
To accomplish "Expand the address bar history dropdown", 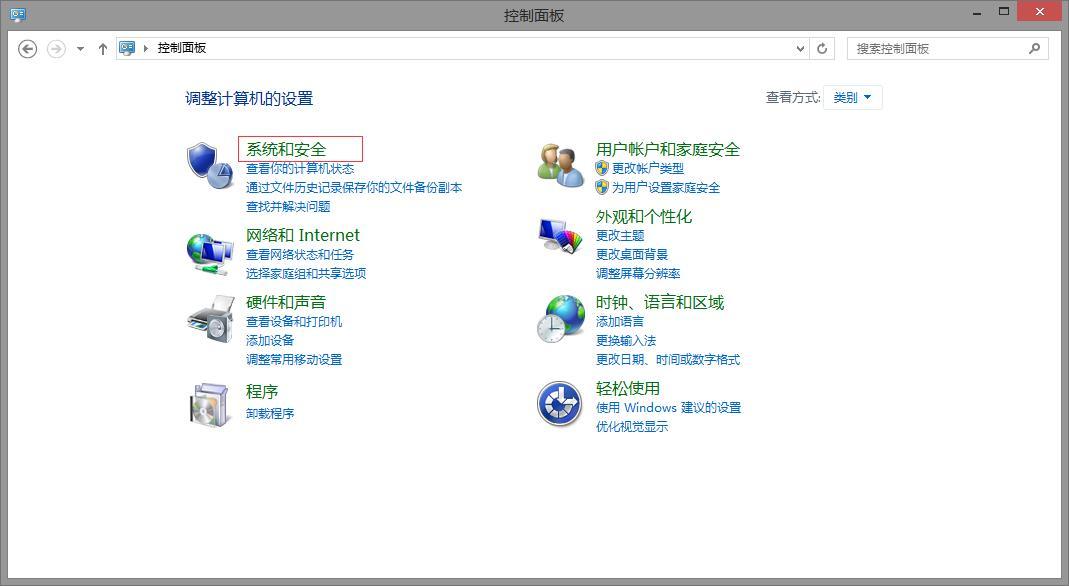I will tap(799, 48).
